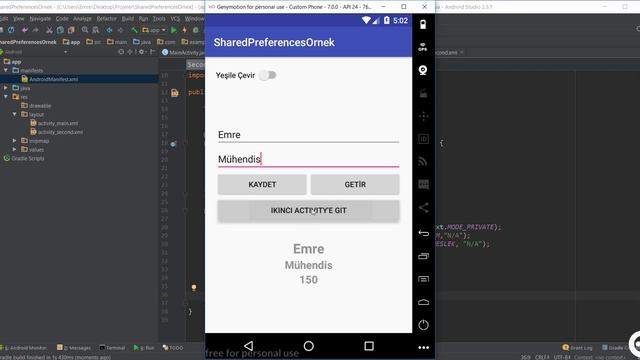
Task: Click the Emre name input field
Action: (309, 135)
